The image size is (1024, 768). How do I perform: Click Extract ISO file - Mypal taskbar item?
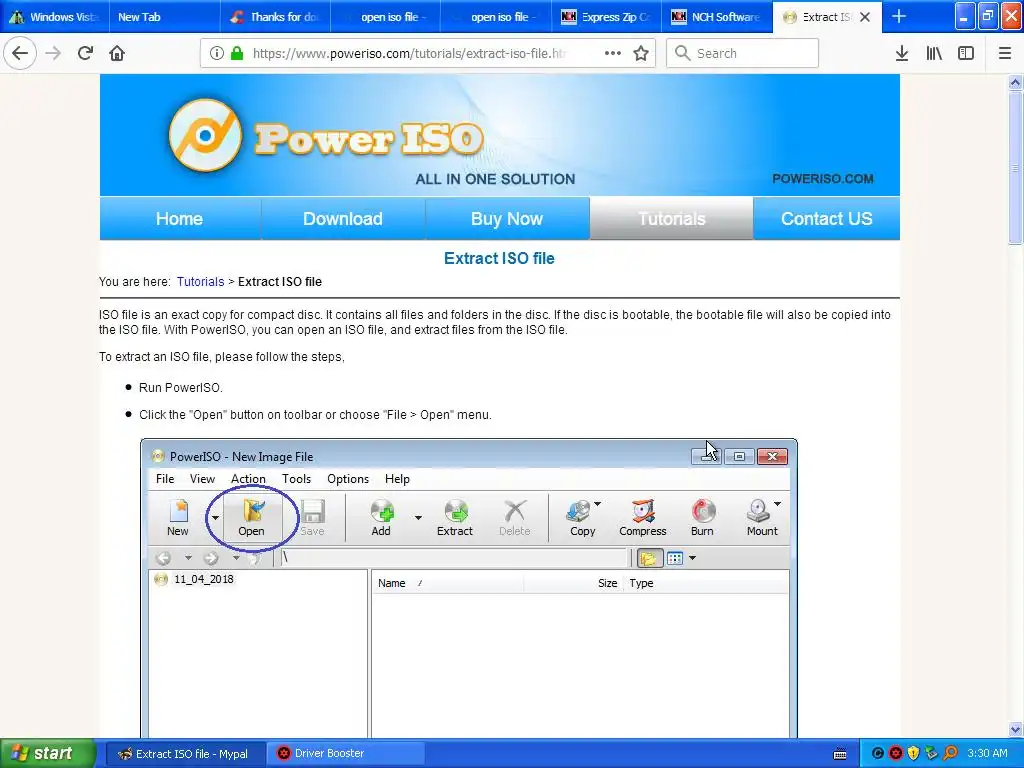185,753
